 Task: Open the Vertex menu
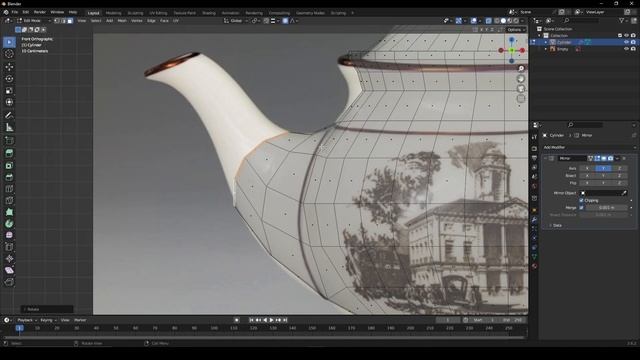[x=137, y=20]
